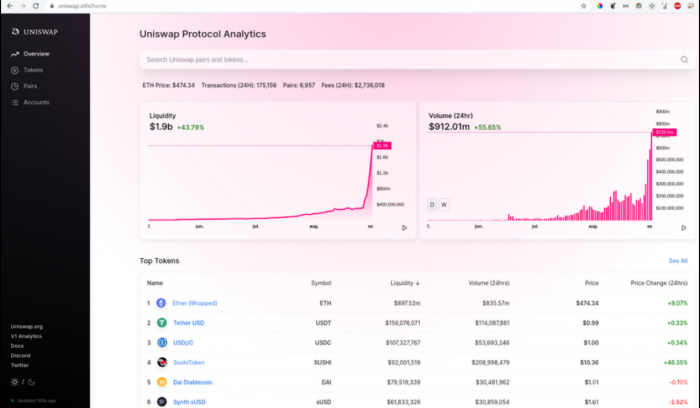Viewport: 700px width, 408px height.
Task: Click the Tokens circle icon
Action: (x=15, y=70)
